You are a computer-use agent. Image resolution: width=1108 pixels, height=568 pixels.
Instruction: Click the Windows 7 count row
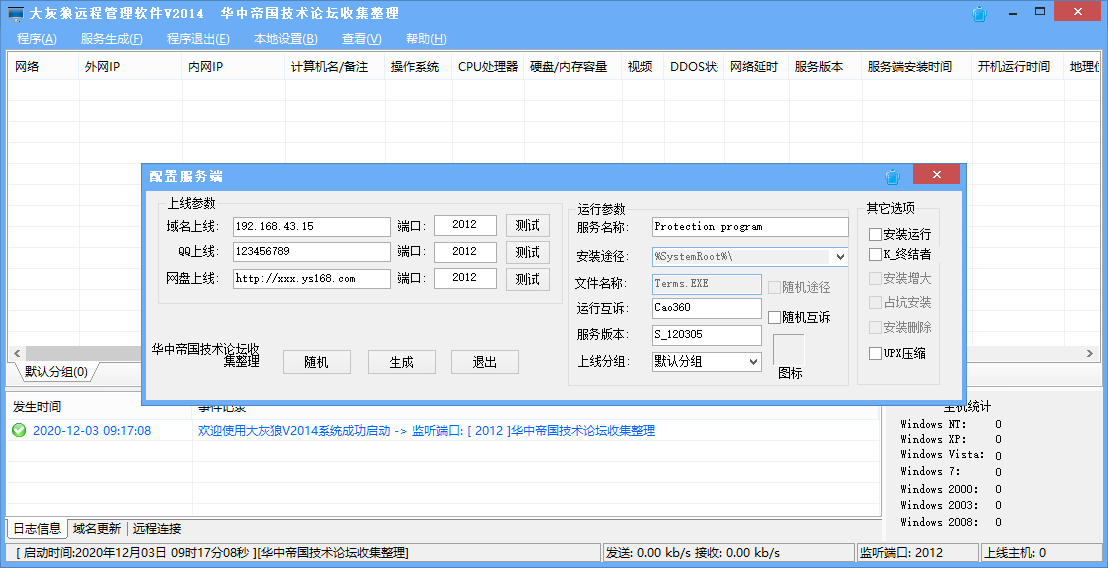(950, 471)
